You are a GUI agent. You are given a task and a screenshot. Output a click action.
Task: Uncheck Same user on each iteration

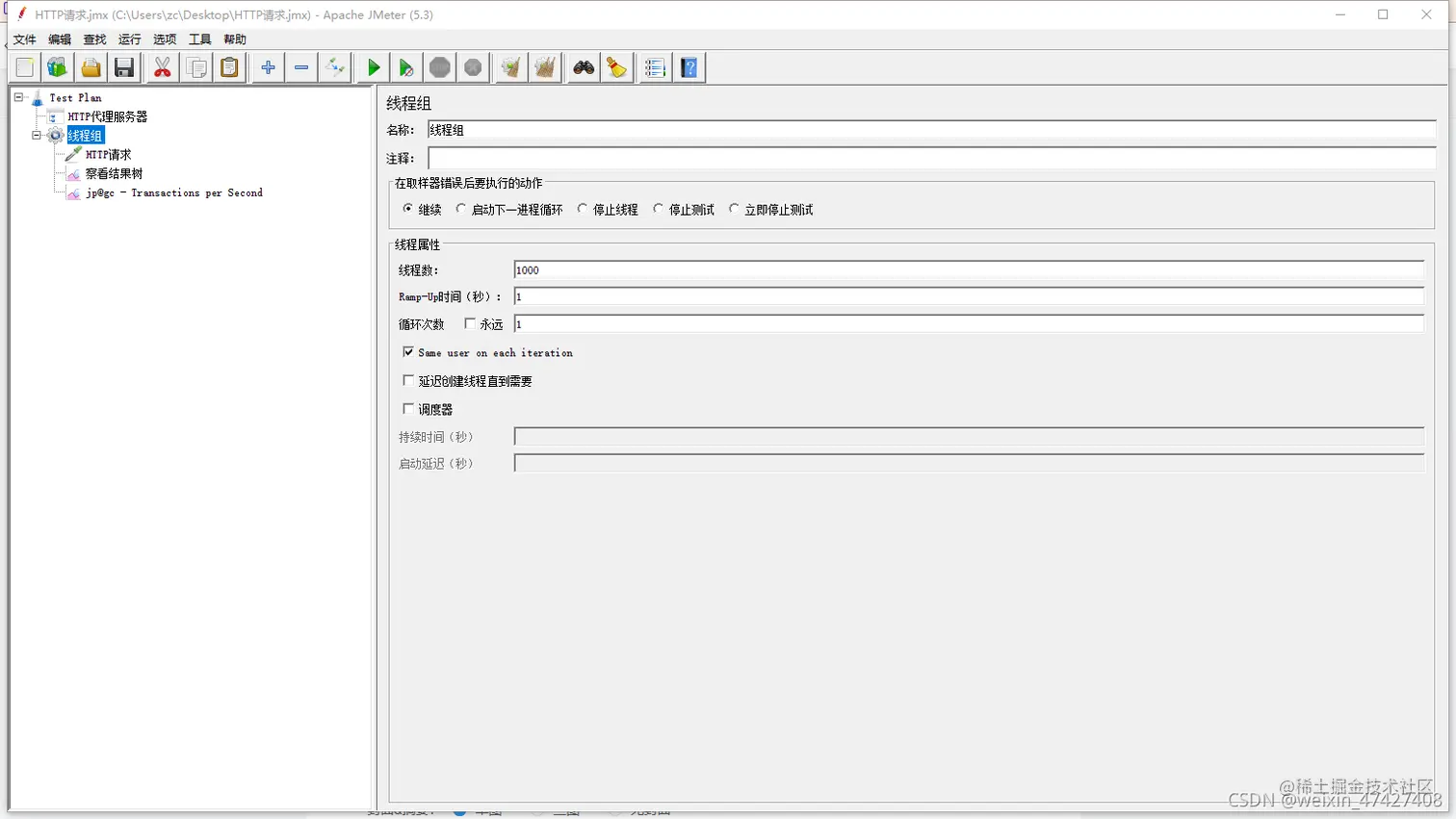click(x=408, y=352)
